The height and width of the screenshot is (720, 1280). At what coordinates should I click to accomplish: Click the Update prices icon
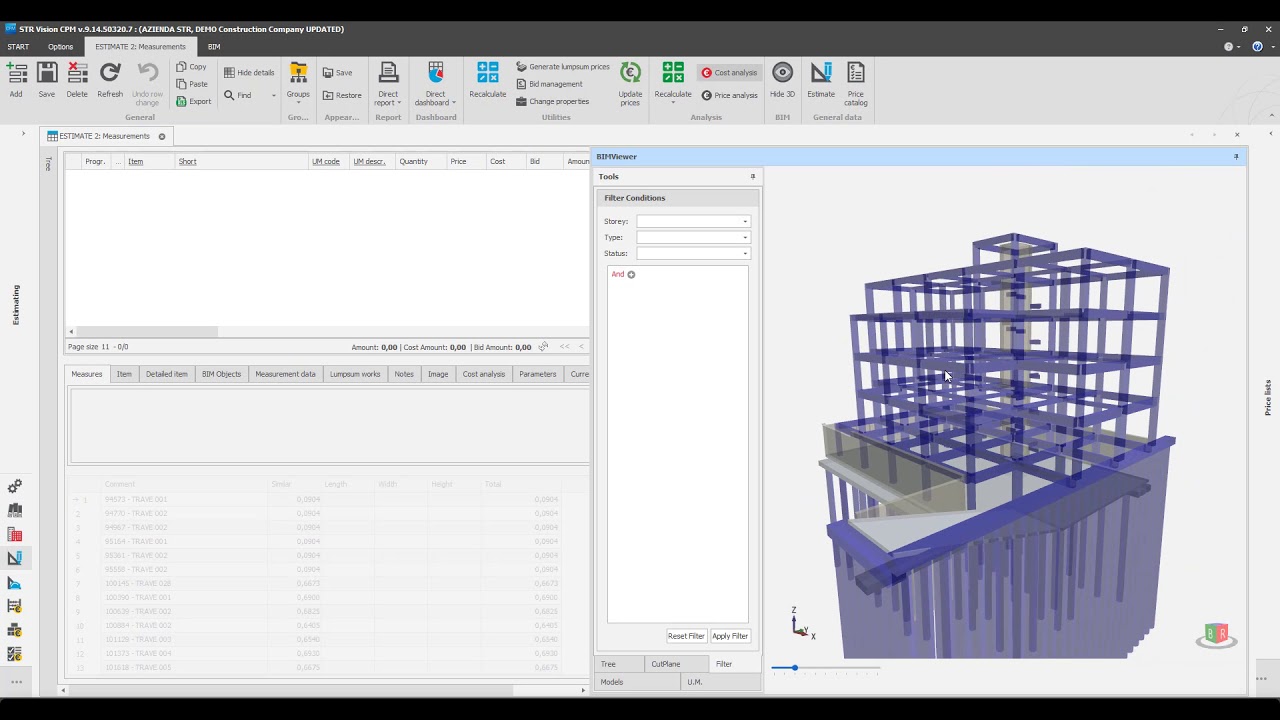pyautogui.click(x=630, y=73)
